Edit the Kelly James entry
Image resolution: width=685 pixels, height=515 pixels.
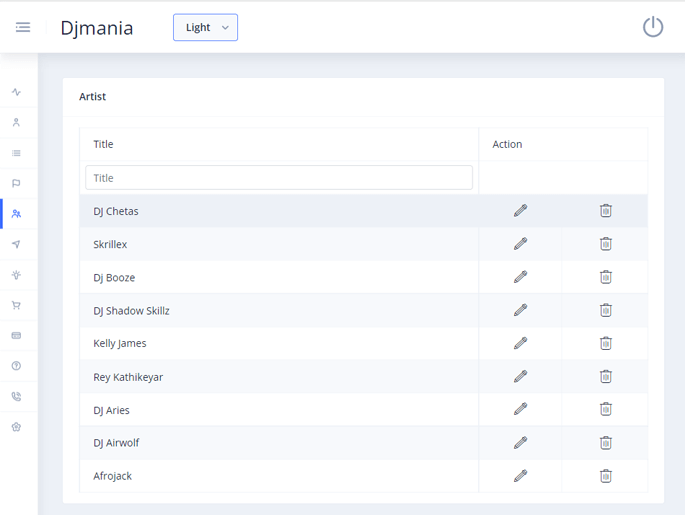pyautogui.click(x=520, y=343)
